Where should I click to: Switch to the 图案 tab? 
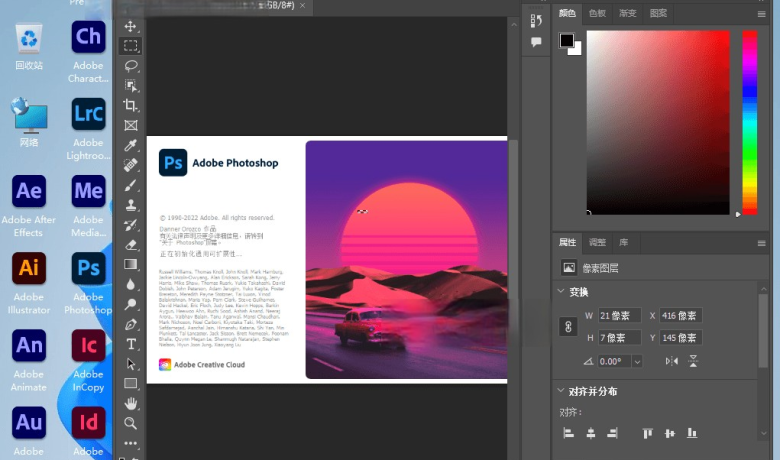(658, 13)
